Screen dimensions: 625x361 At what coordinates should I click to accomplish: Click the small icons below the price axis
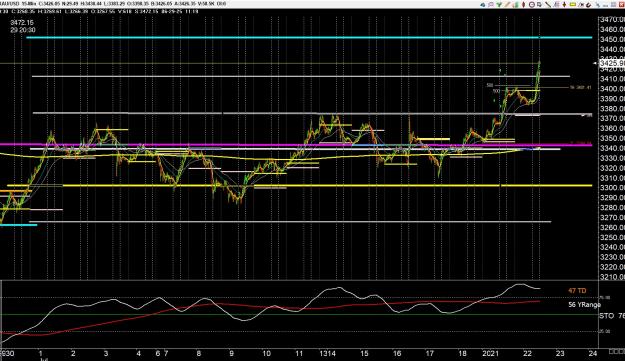[617, 351]
